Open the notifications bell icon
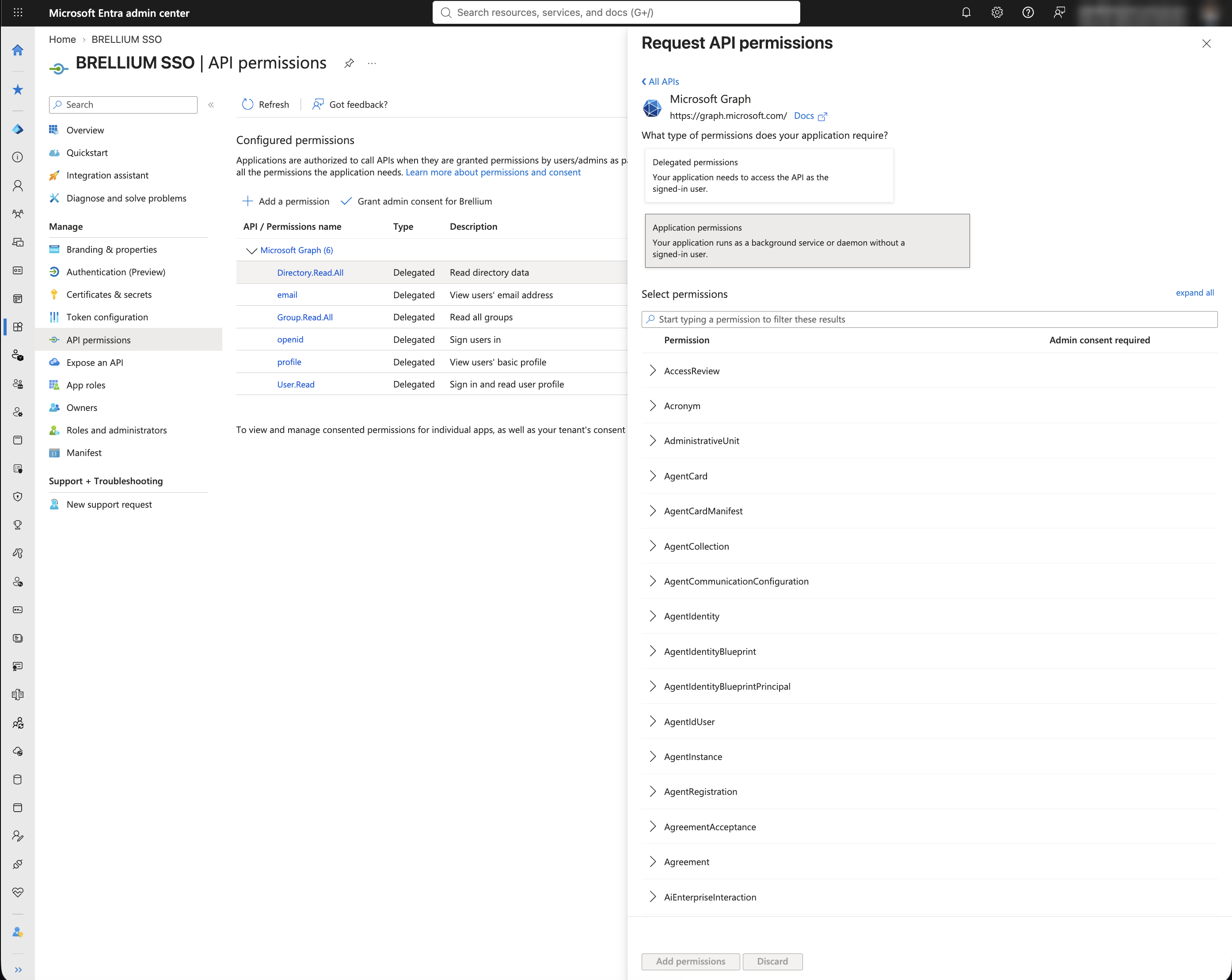Viewport: 1232px width, 980px height. (966, 12)
